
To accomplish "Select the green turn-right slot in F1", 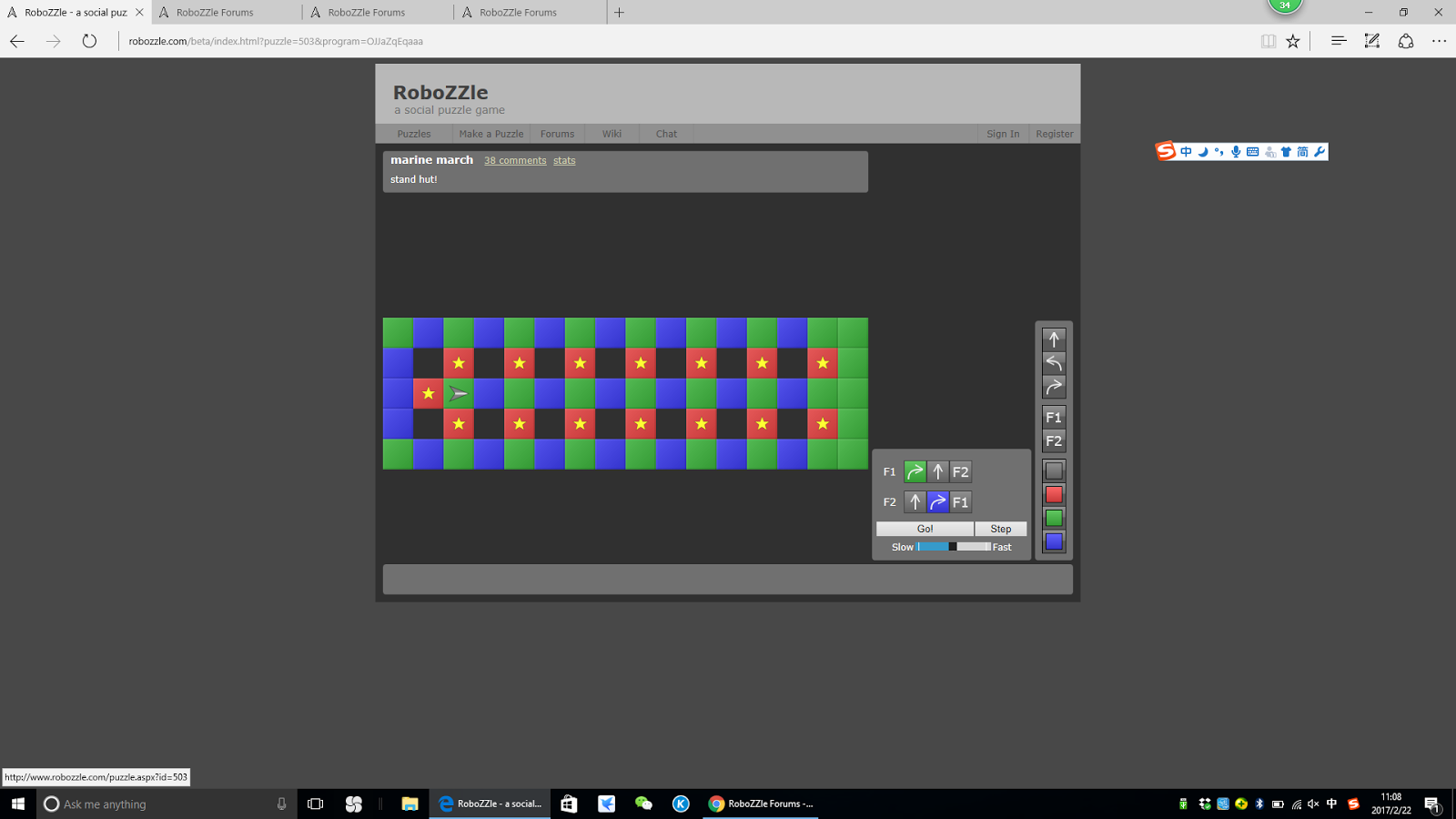I will [915, 471].
